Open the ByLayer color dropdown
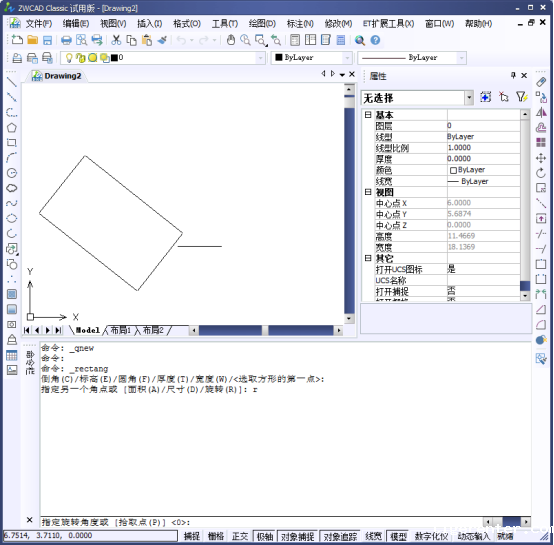Screen dimensions: 554x545 click(347, 58)
